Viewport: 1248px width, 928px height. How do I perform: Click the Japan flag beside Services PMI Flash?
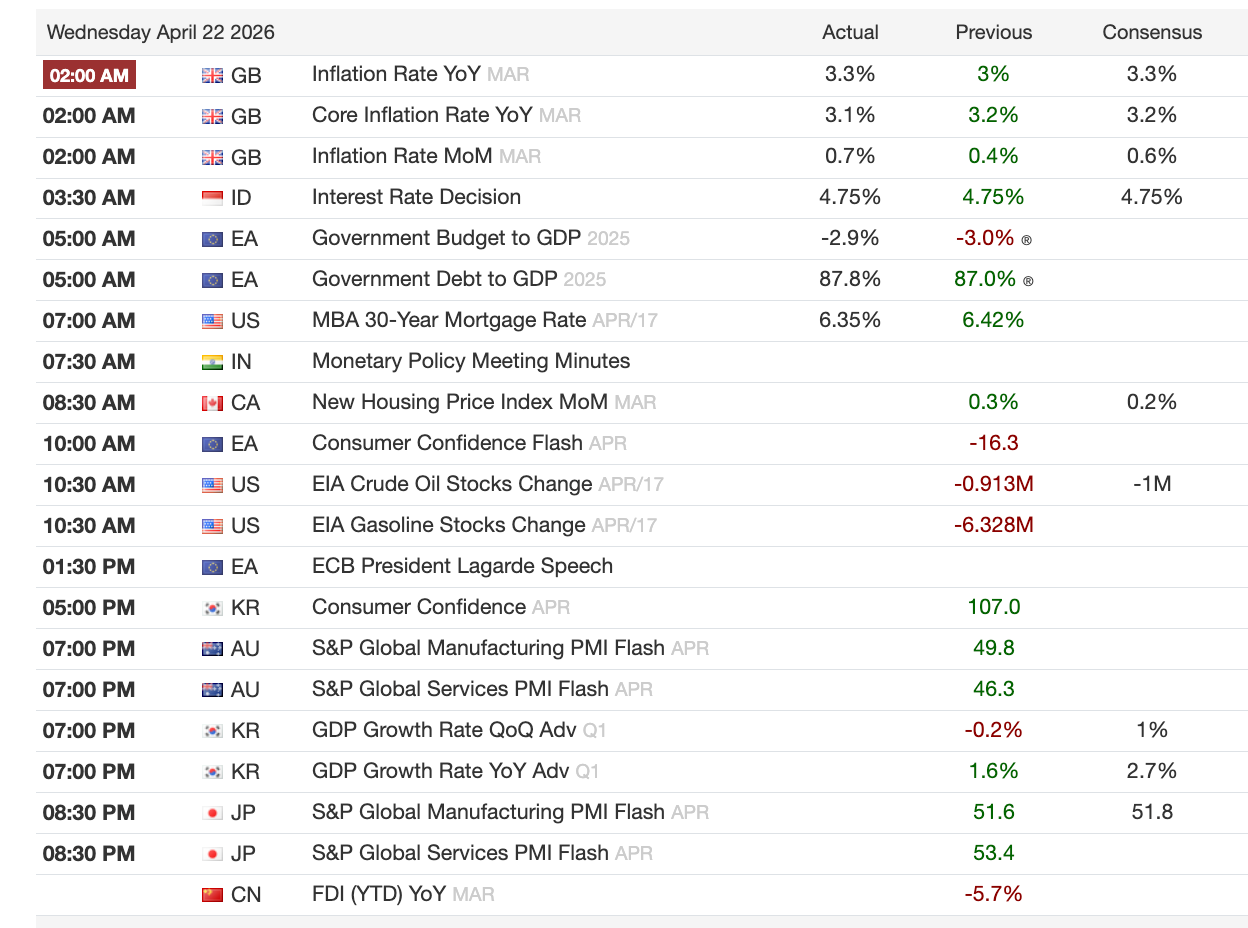(x=212, y=854)
